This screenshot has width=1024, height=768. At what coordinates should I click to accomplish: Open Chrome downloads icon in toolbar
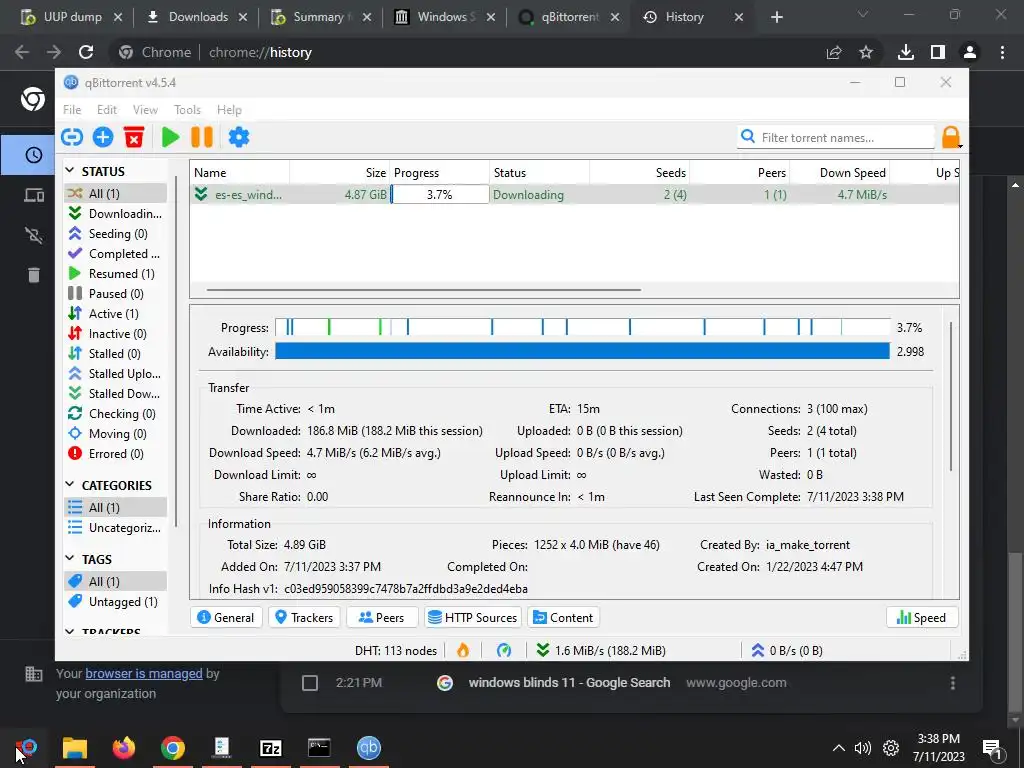906,52
